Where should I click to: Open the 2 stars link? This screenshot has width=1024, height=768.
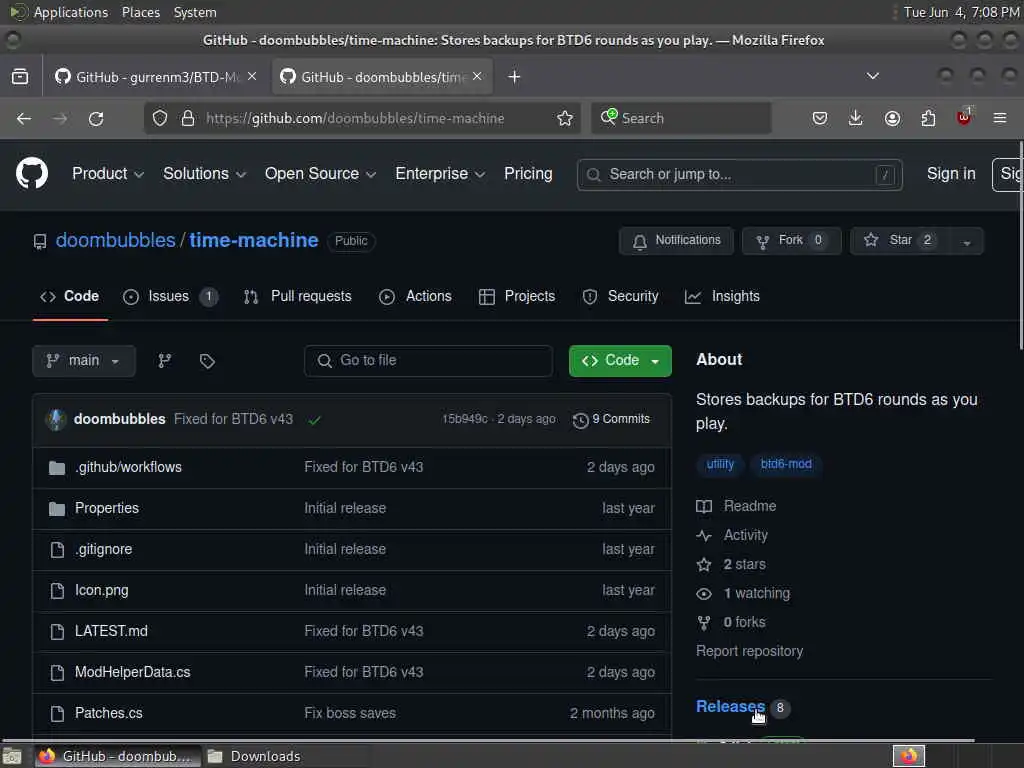coord(731,564)
